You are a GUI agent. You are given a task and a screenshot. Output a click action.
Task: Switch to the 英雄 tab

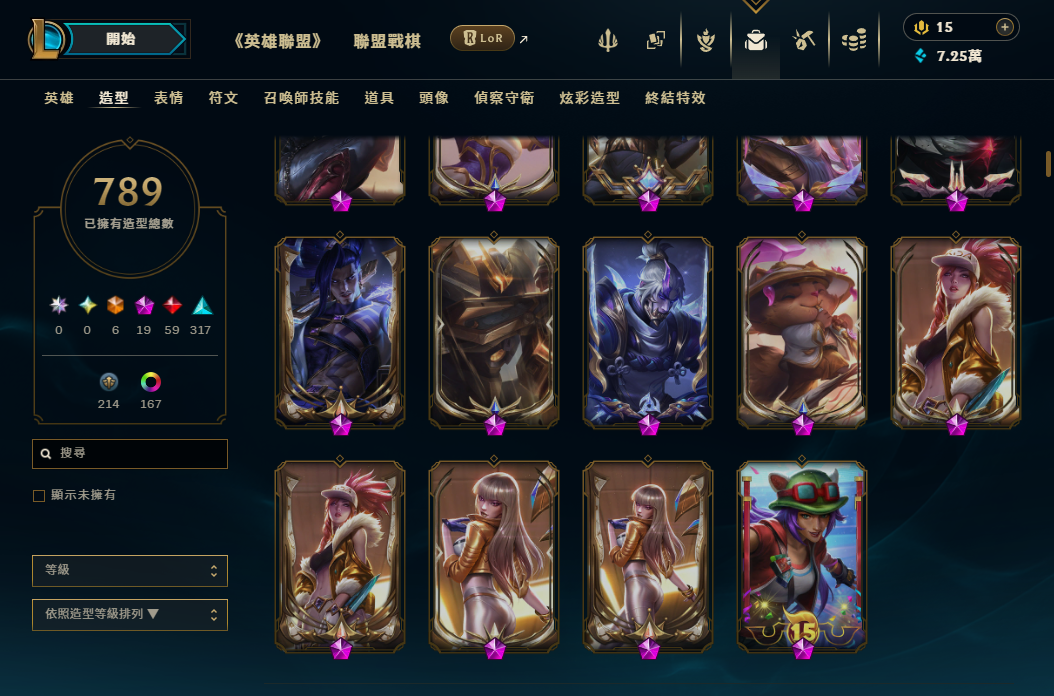click(x=59, y=98)
